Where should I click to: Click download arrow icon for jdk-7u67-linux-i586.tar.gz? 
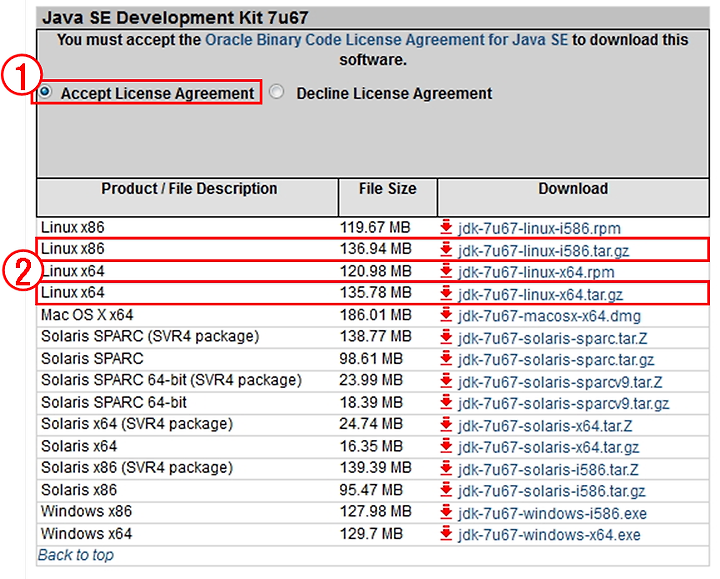(x=446, y=250)
